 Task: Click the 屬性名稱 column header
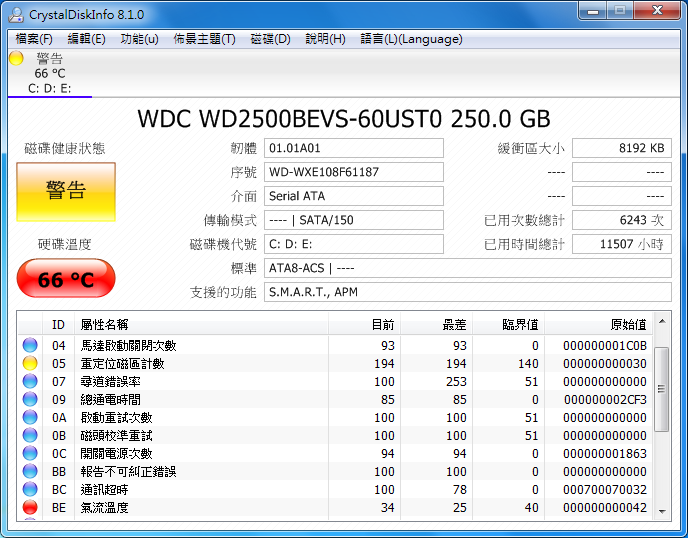pos(201,324)
